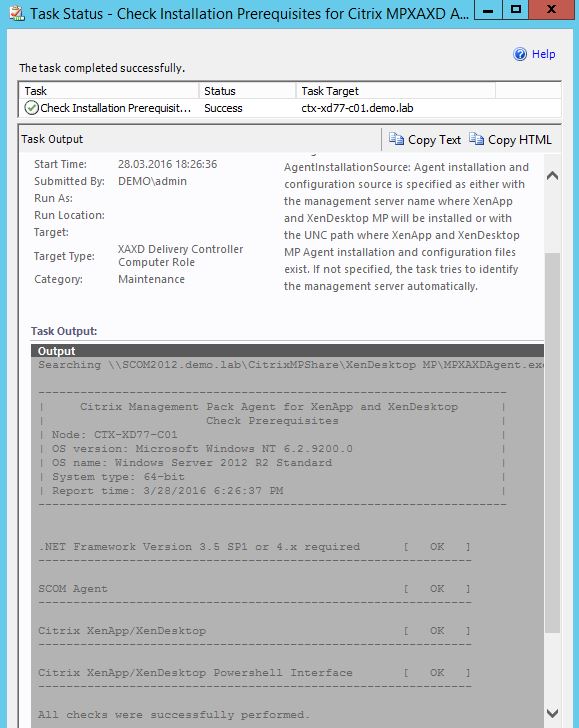This screenshot has width=579, height=728.
Task: Click the Success status cell
Action: click(223, 108)
